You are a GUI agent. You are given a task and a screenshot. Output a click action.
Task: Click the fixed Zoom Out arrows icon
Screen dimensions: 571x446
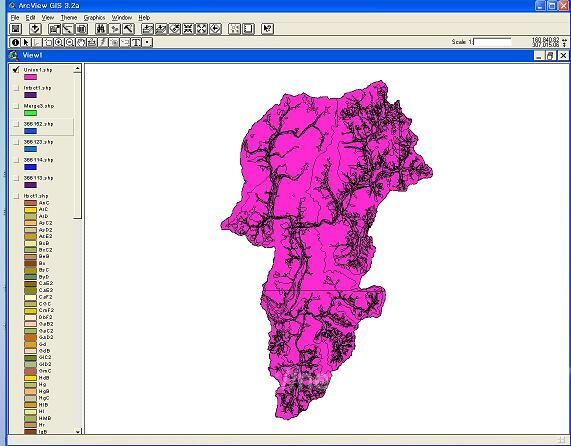click(x=202, y=29)
